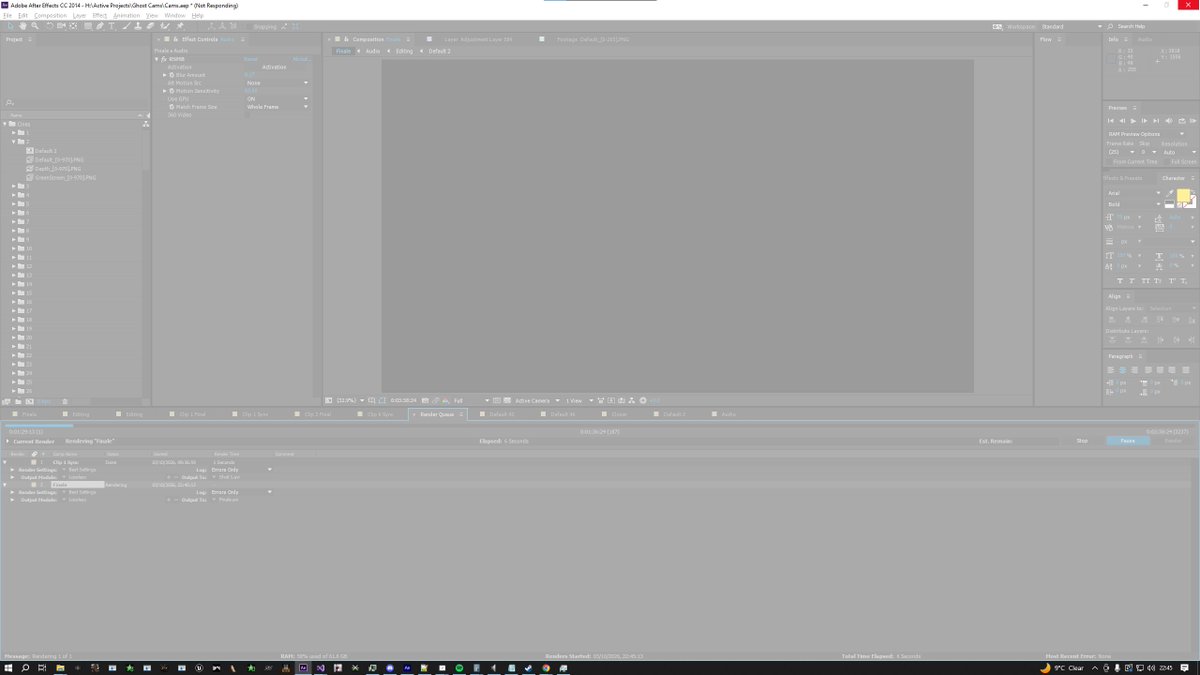The width and height of the screenshot is (1200, 675).
Task: Select the Hand tool
Action: pos(22,26)
